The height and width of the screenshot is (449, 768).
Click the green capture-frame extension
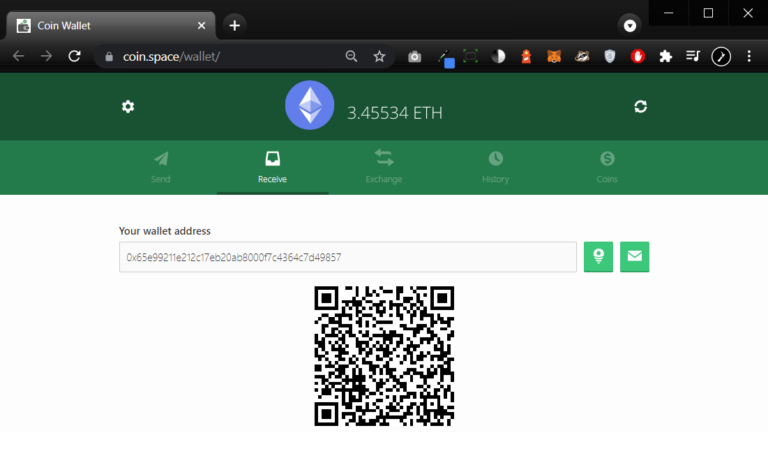(x=470, y=56)
